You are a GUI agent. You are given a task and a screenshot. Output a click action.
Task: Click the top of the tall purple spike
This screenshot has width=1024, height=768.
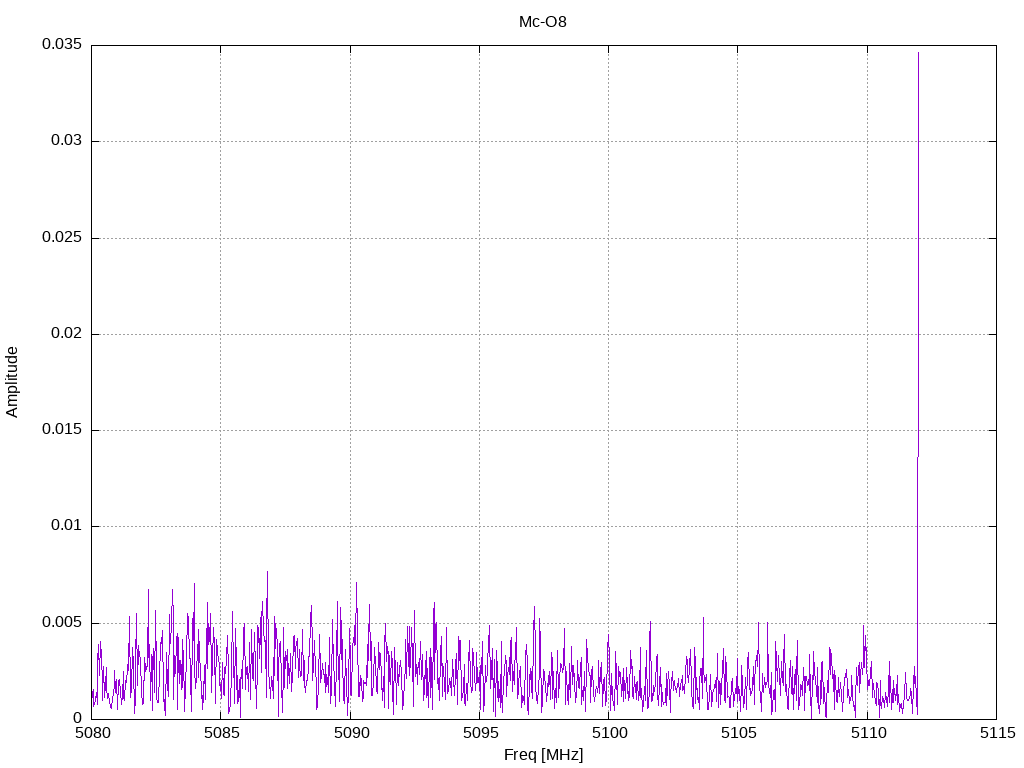click(x=918, y=54)
